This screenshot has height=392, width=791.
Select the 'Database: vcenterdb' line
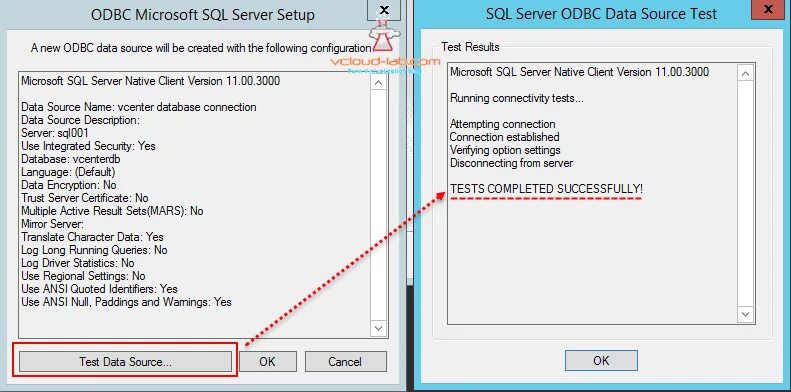71,159
